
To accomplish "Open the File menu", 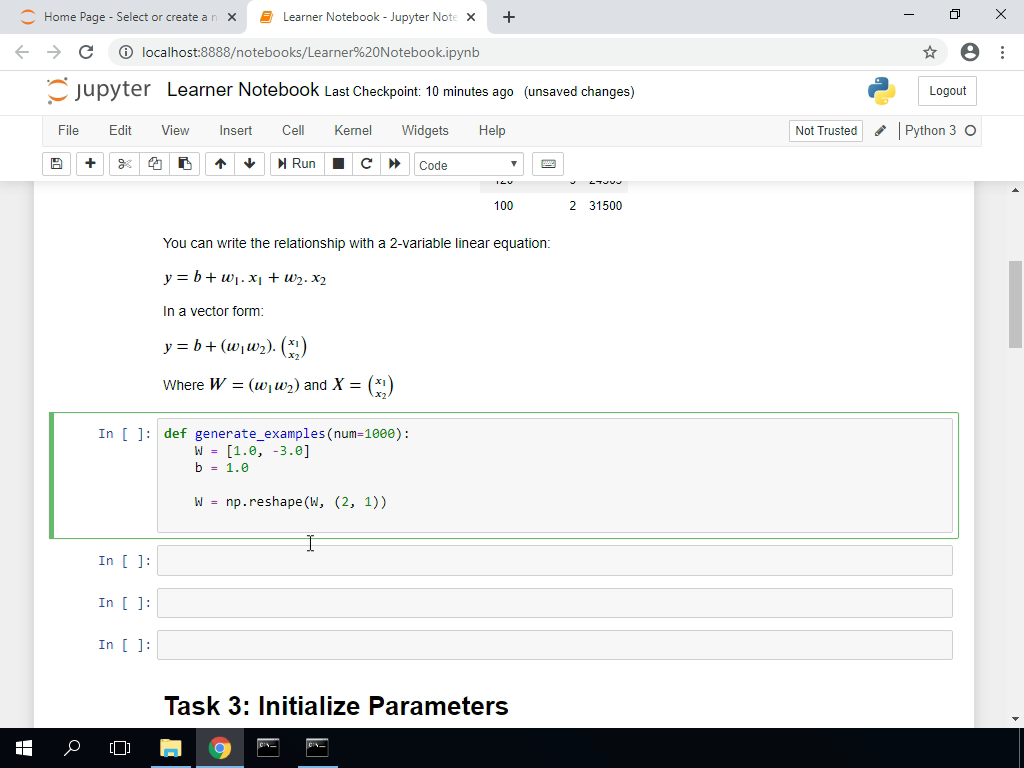I will click(68, 131).
